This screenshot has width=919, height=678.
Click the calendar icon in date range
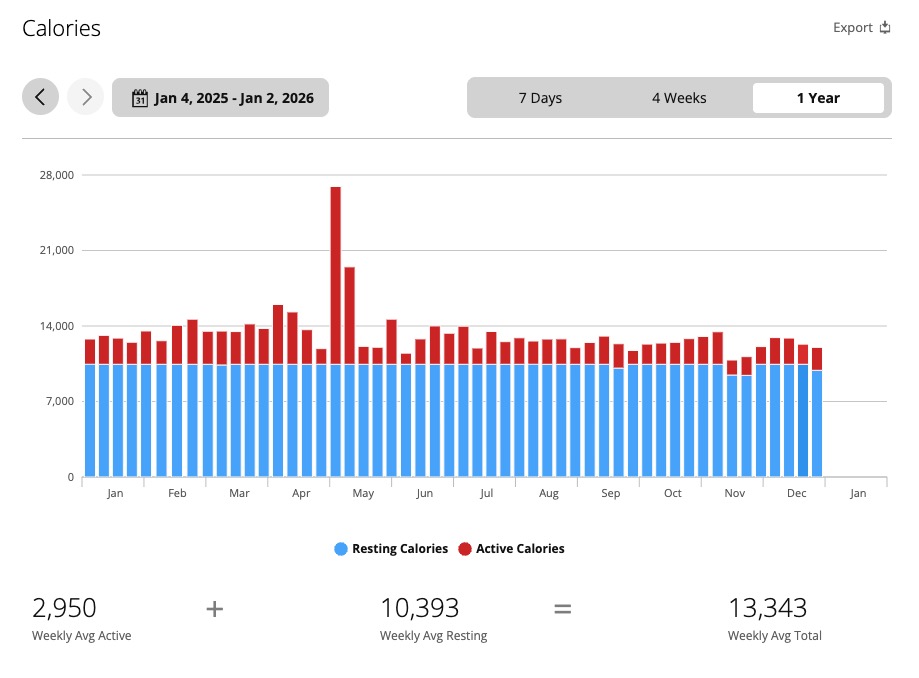point(140,98)
